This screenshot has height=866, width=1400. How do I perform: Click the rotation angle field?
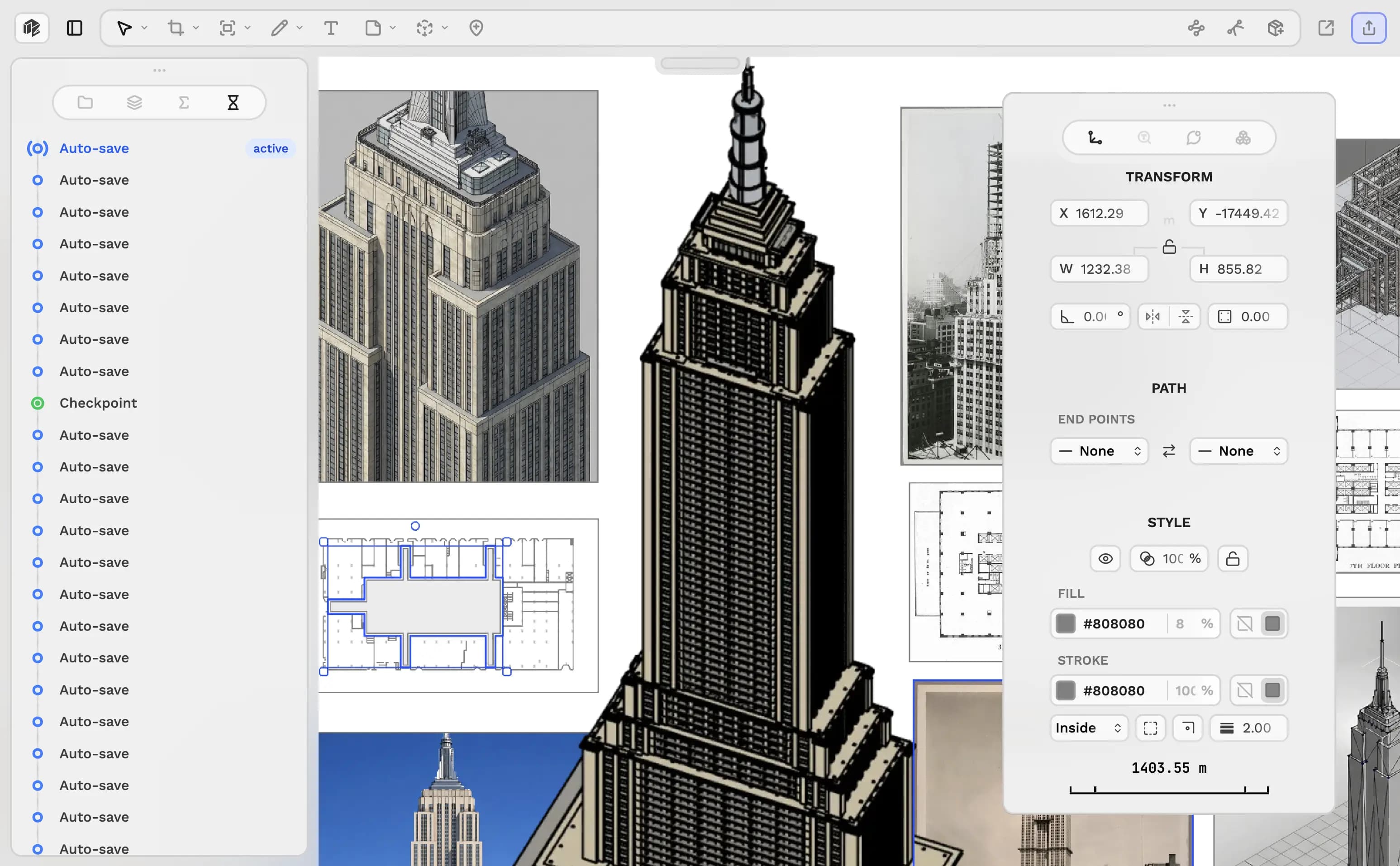click(1090, 317)
